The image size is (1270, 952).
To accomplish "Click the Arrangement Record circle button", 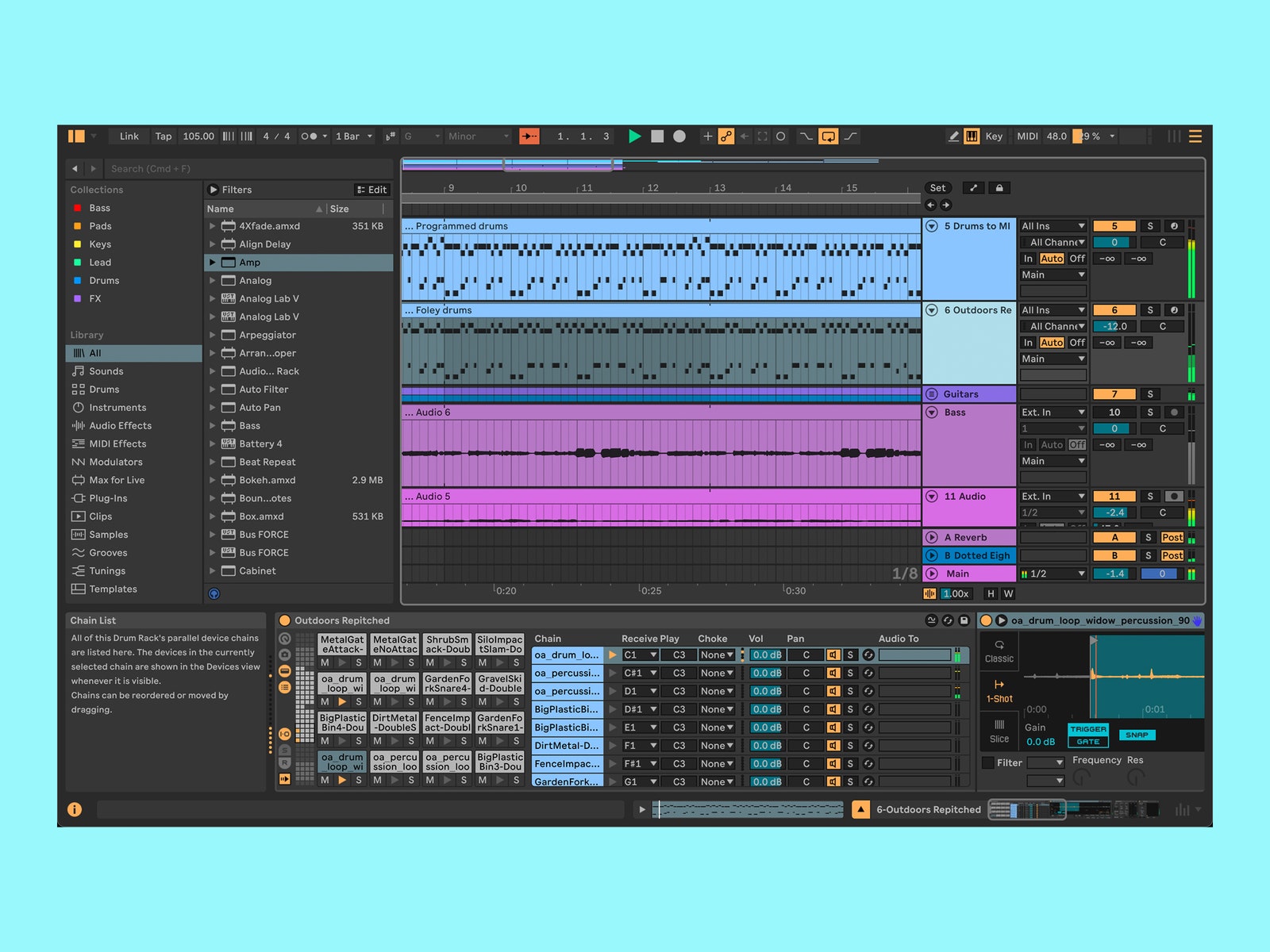I will tap(679, 136).
